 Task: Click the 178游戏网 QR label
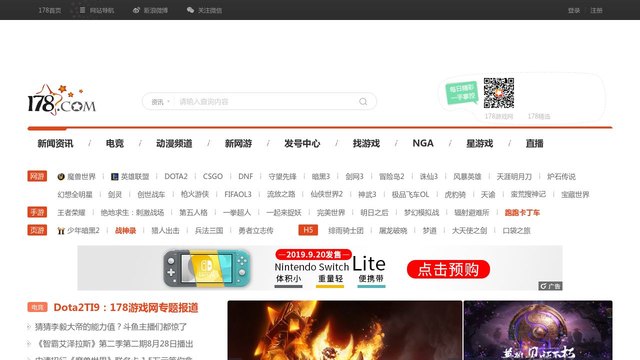click(499, 116)
